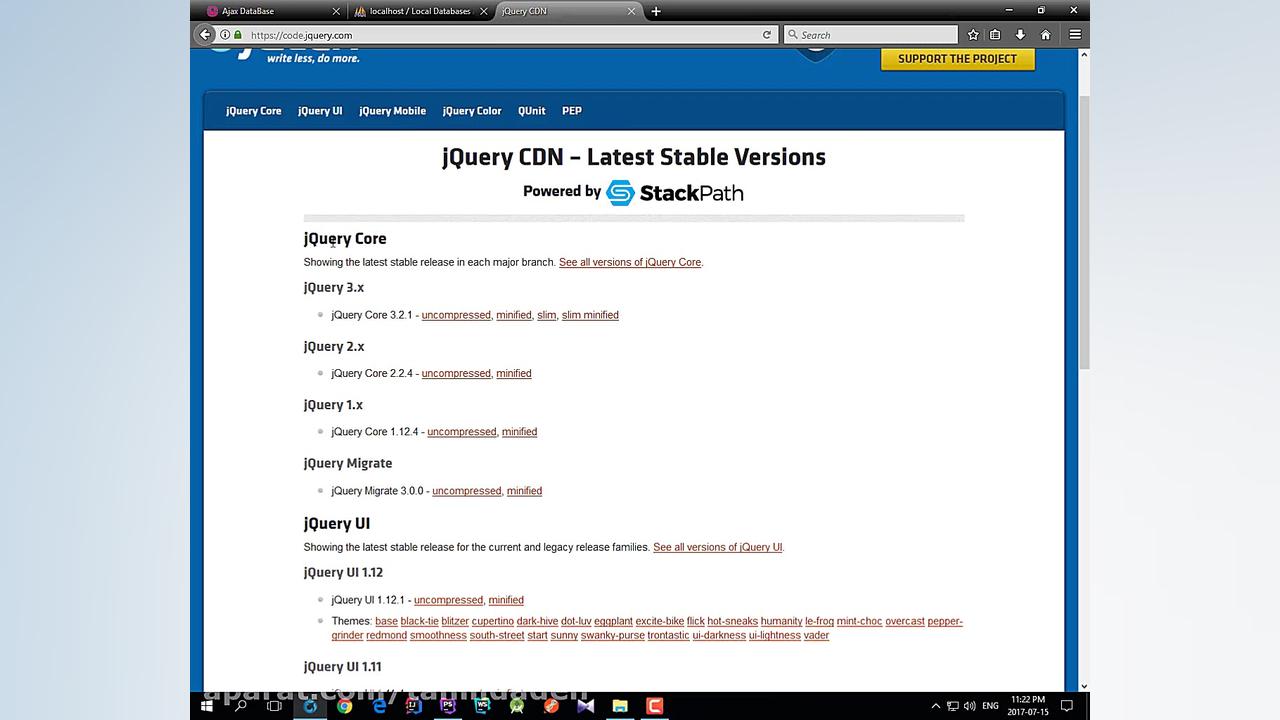
Task: Close the localhost / Local Databases tab
Action: point(484,11)
